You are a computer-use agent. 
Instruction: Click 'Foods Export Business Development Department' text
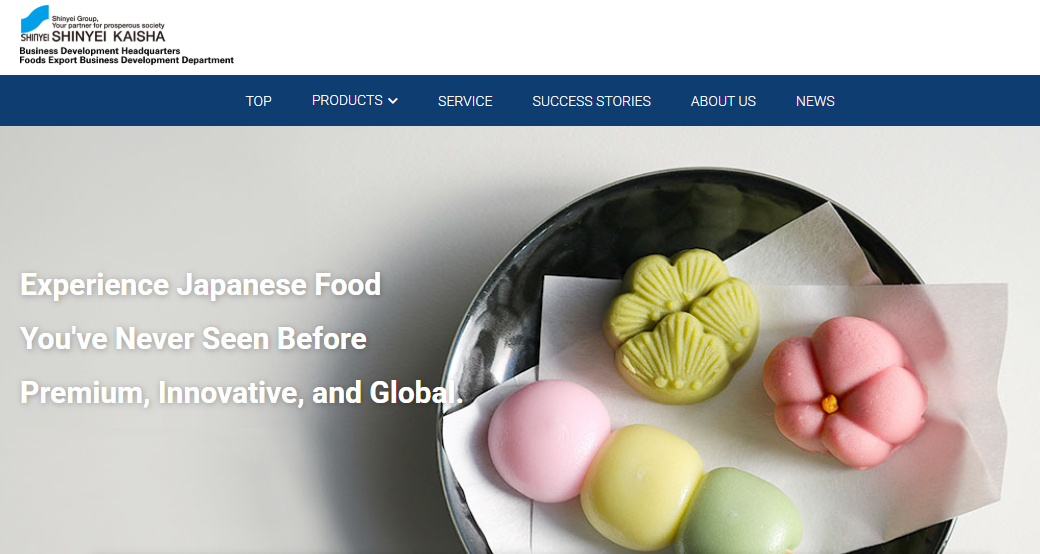(x=127, y=60)
